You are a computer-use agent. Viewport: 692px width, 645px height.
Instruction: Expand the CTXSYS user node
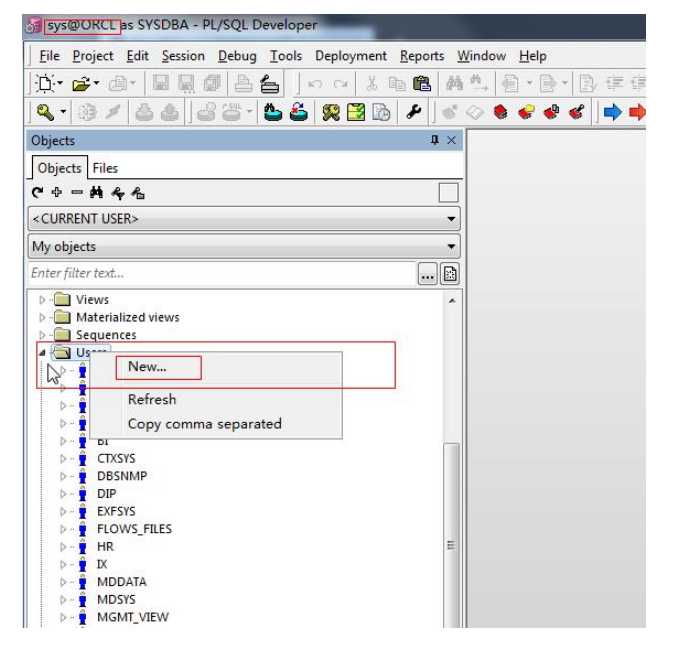(x=63, y=459)
